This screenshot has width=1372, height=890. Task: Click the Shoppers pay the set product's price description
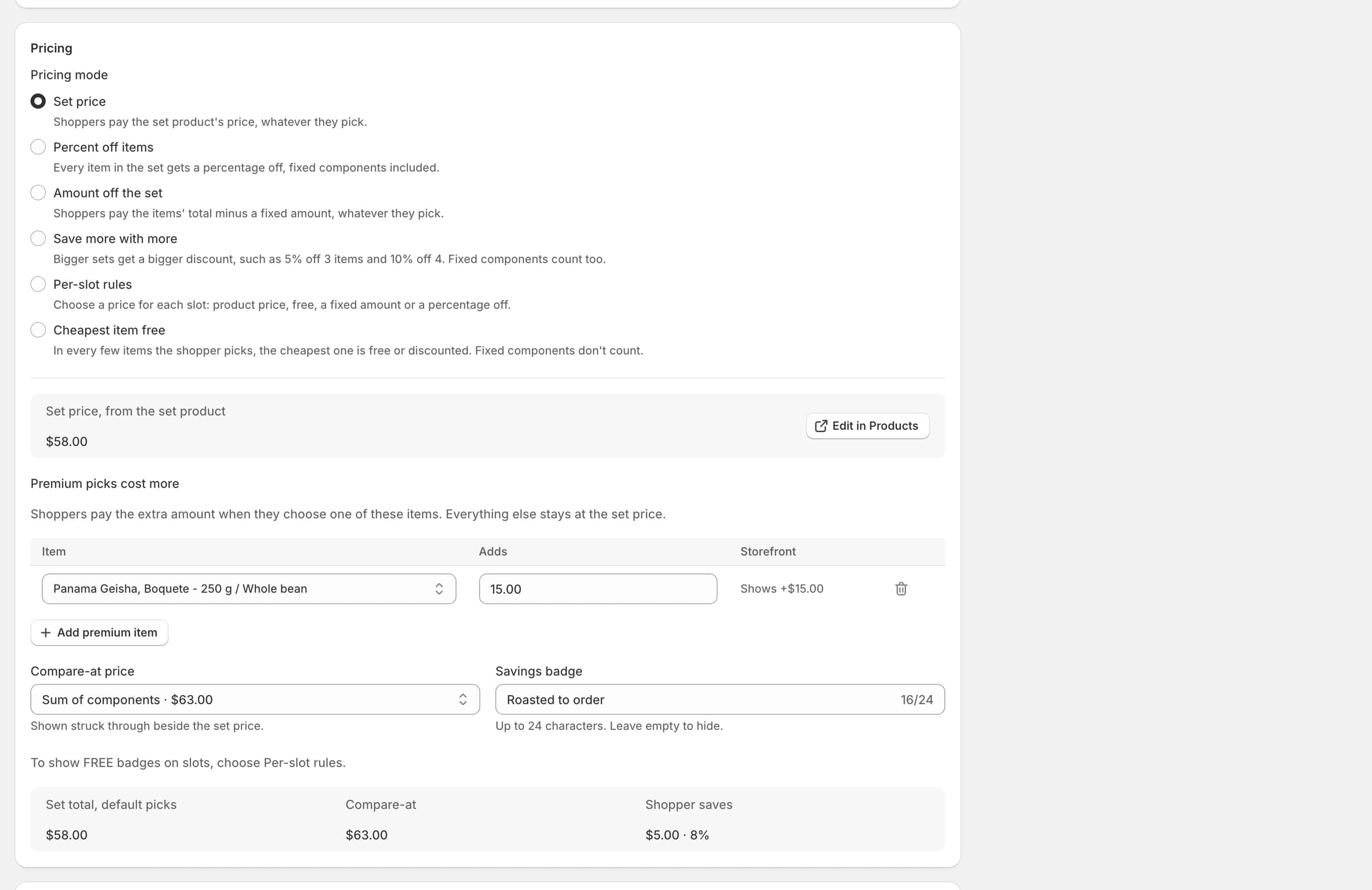point(210,122)
